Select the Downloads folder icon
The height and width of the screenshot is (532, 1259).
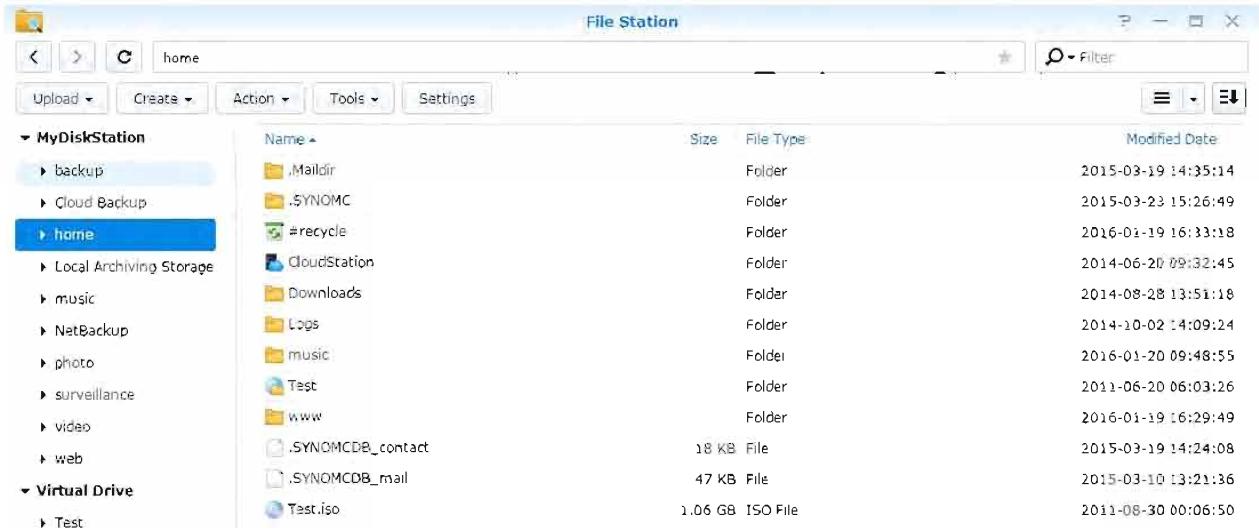[273, 294]
